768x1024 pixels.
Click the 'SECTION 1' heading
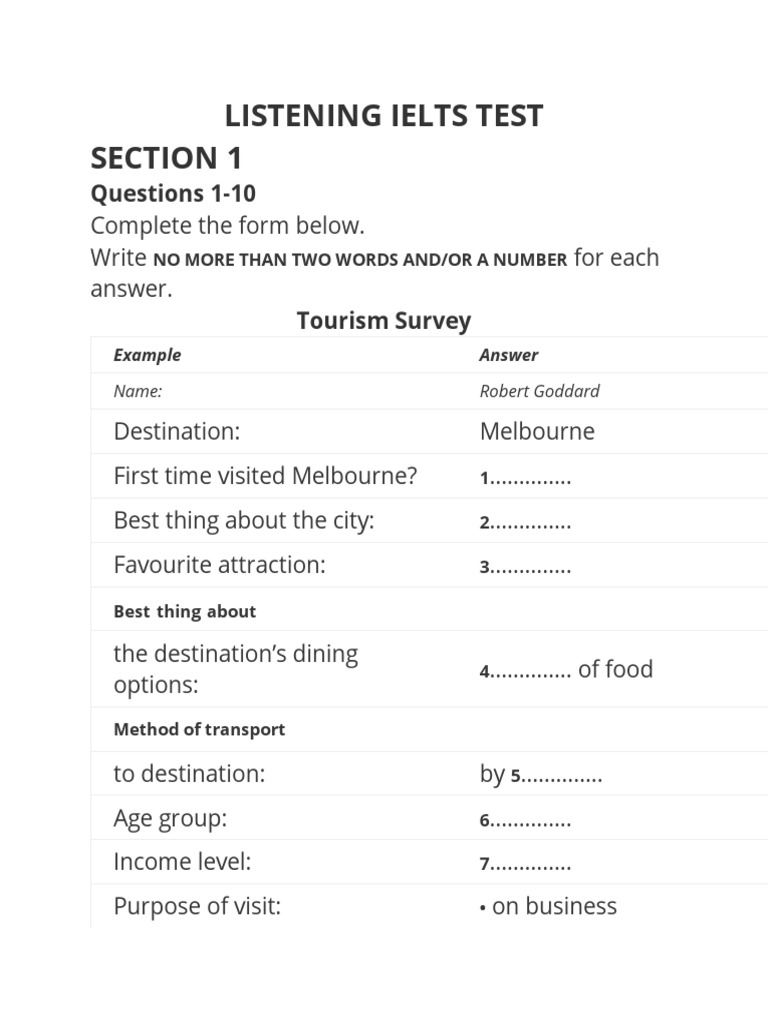coord(166,158)
